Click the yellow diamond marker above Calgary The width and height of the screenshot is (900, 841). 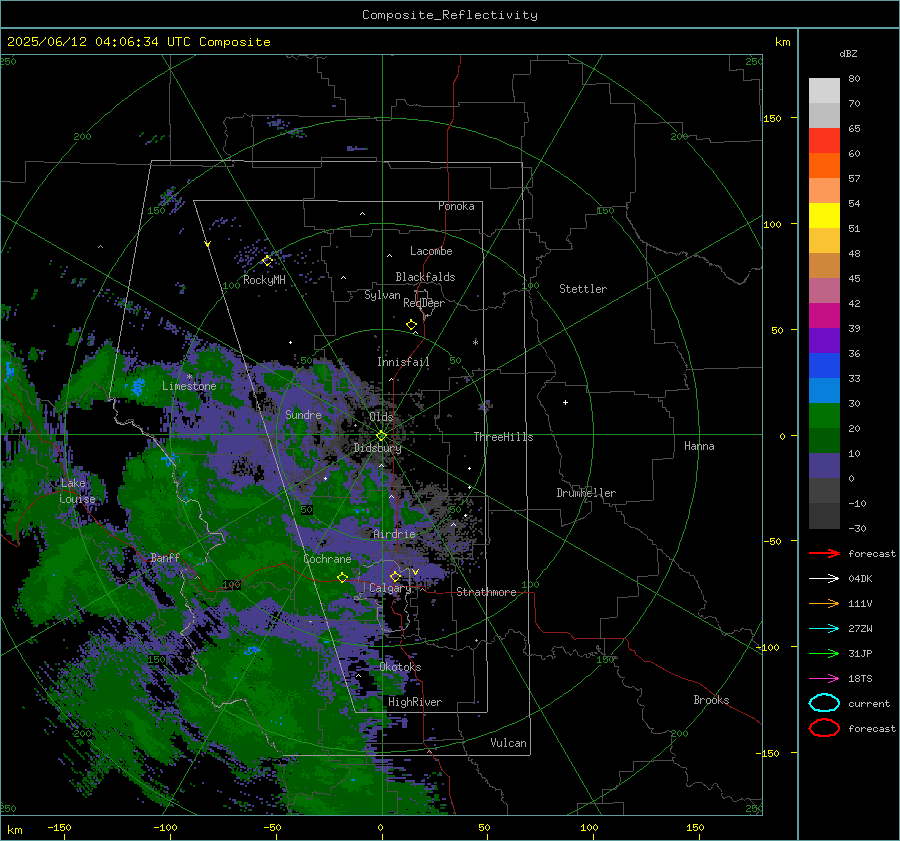pos(395,576)
